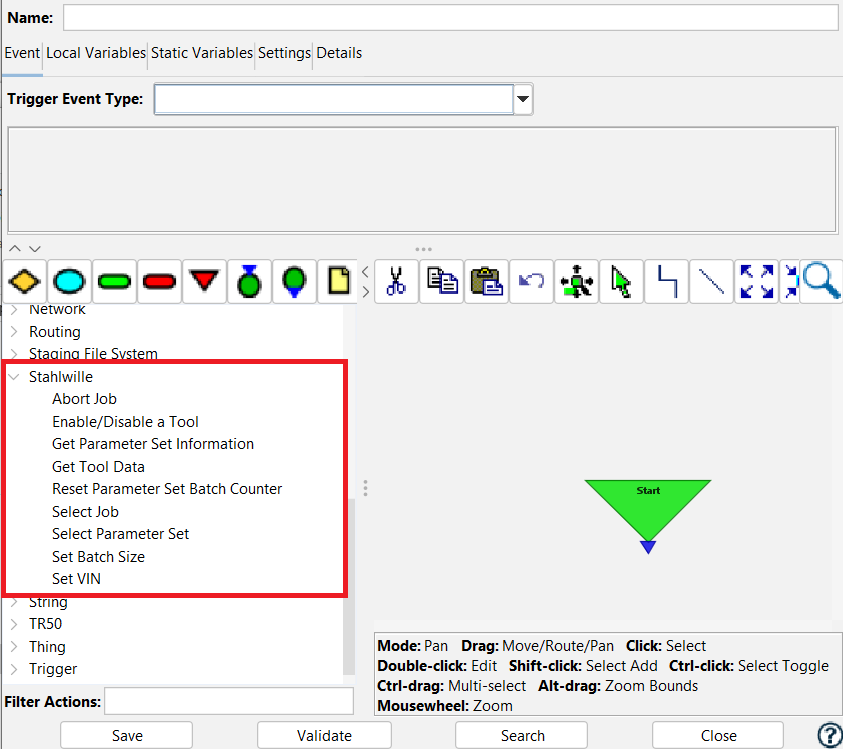Switch to the Local Variables tab

tap(96, 53)
